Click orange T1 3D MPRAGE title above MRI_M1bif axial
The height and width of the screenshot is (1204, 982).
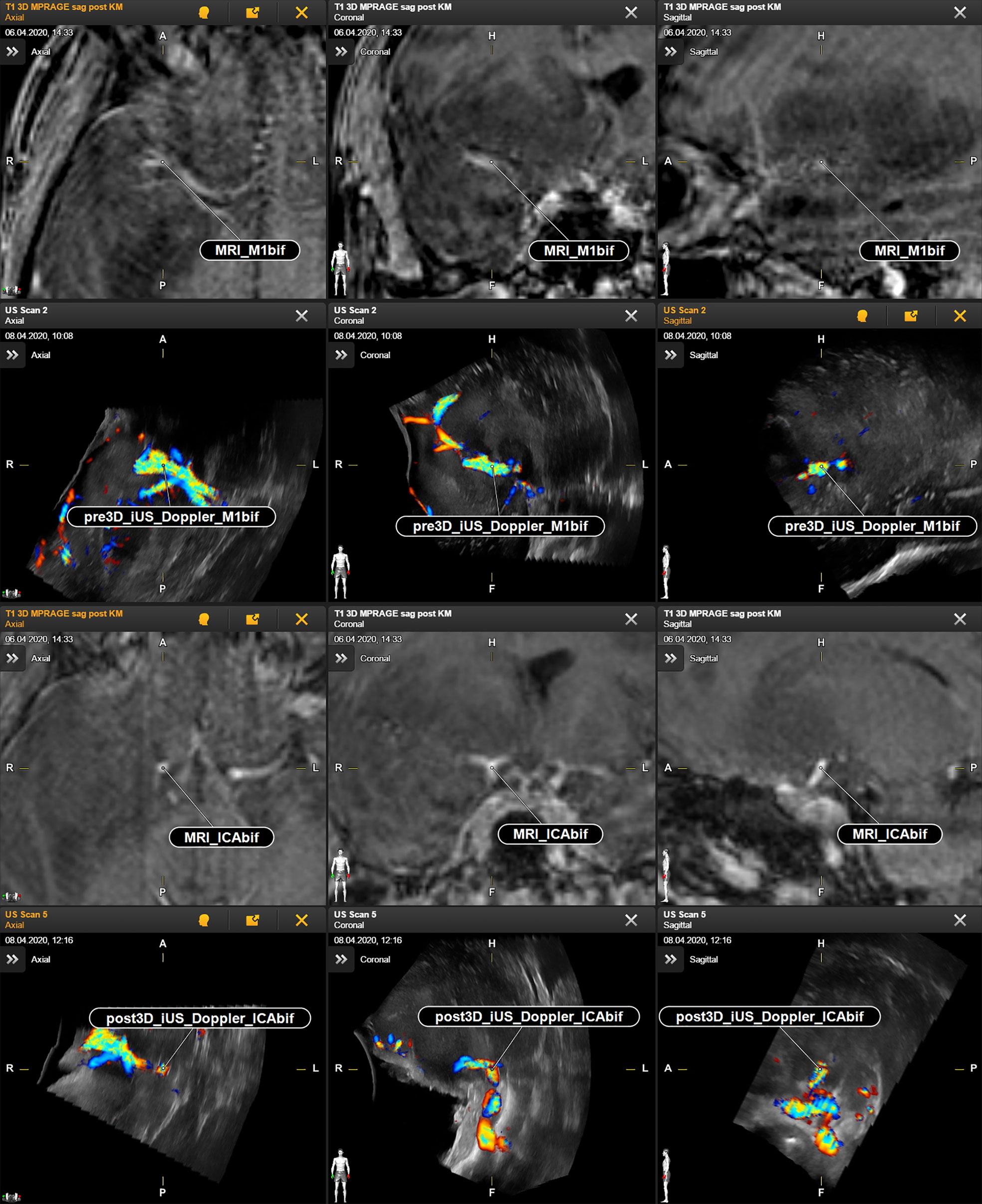click(x=64, y=7)
